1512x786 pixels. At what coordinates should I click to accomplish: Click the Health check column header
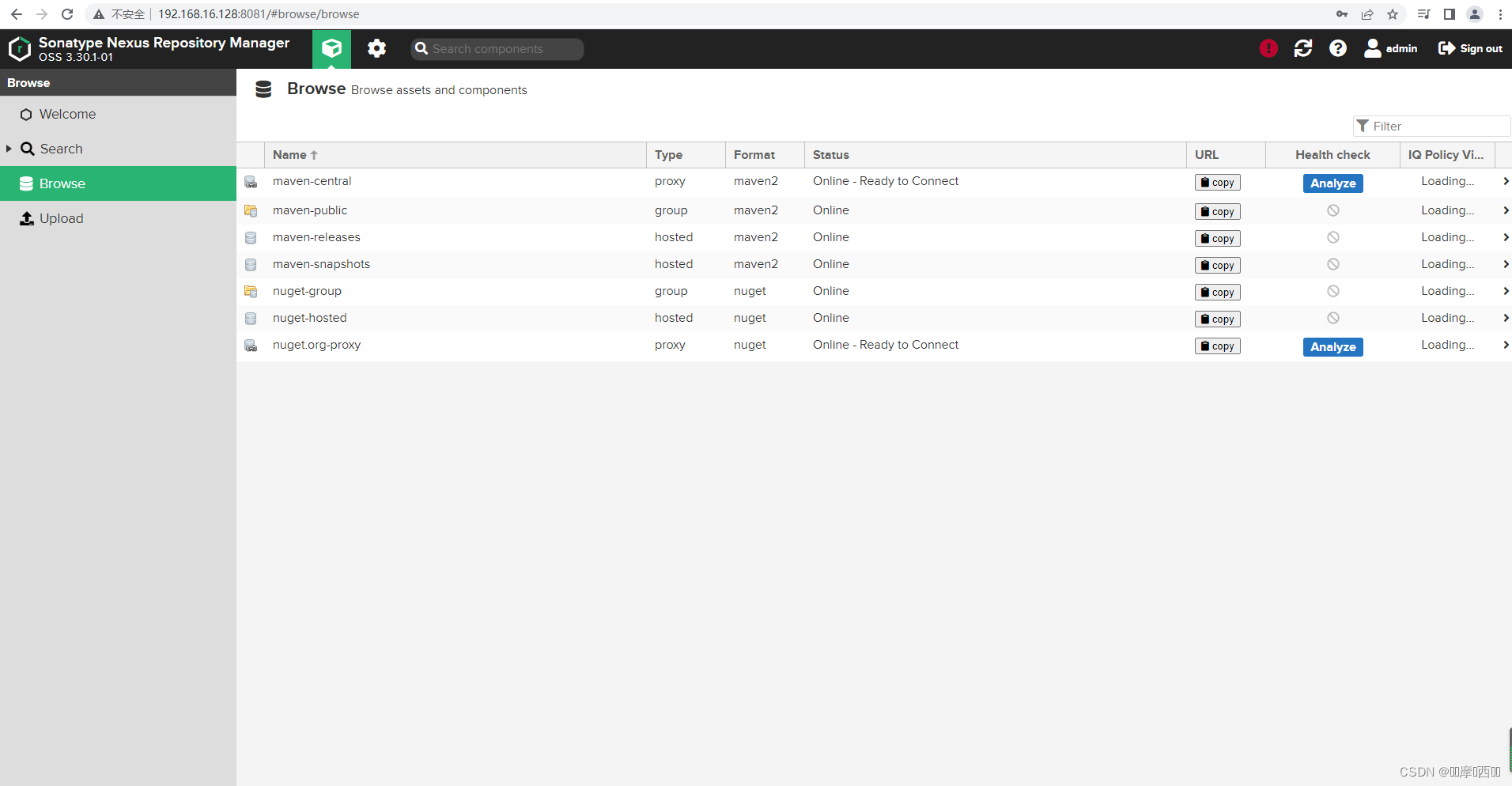(x=1332, y=155)
